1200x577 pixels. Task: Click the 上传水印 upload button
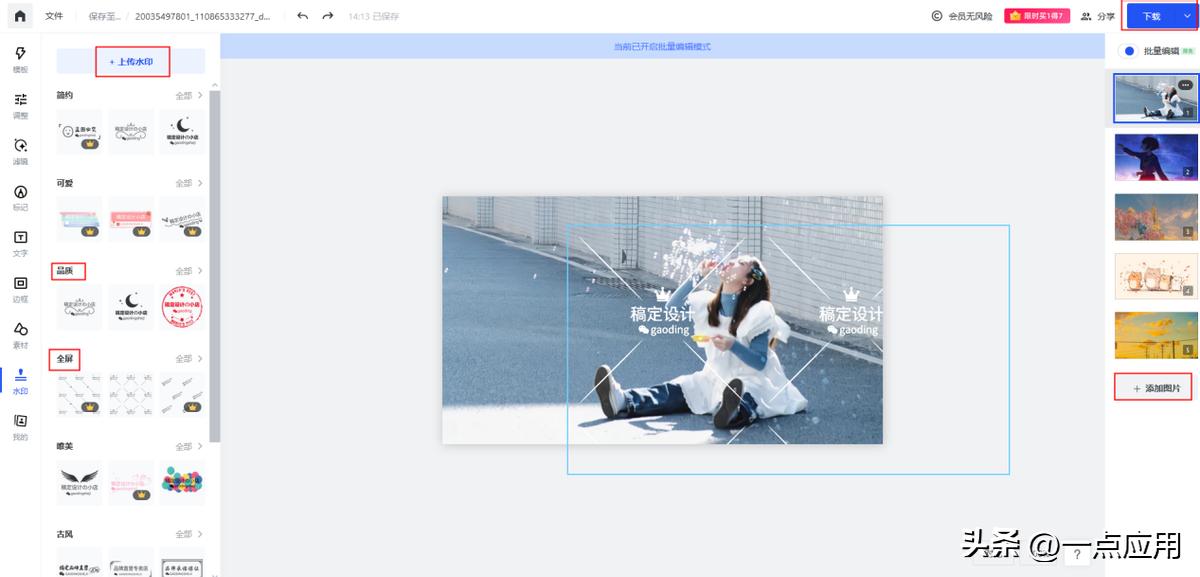pos(131,62)
